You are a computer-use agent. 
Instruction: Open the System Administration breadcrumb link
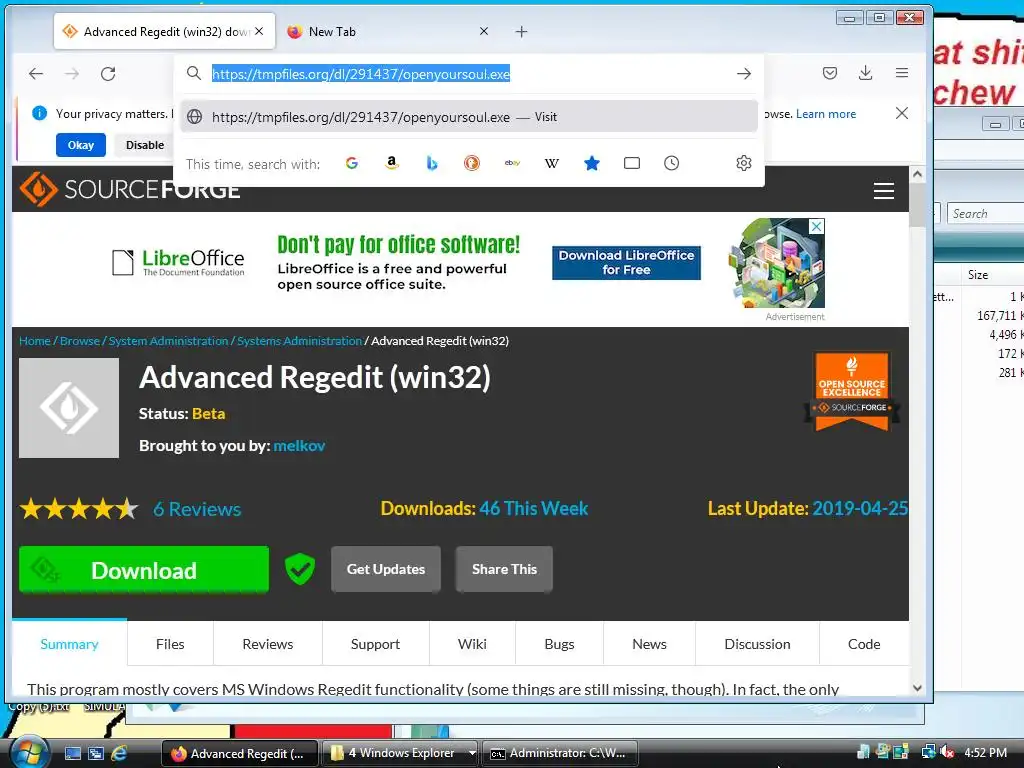click(x=168, y=341)
